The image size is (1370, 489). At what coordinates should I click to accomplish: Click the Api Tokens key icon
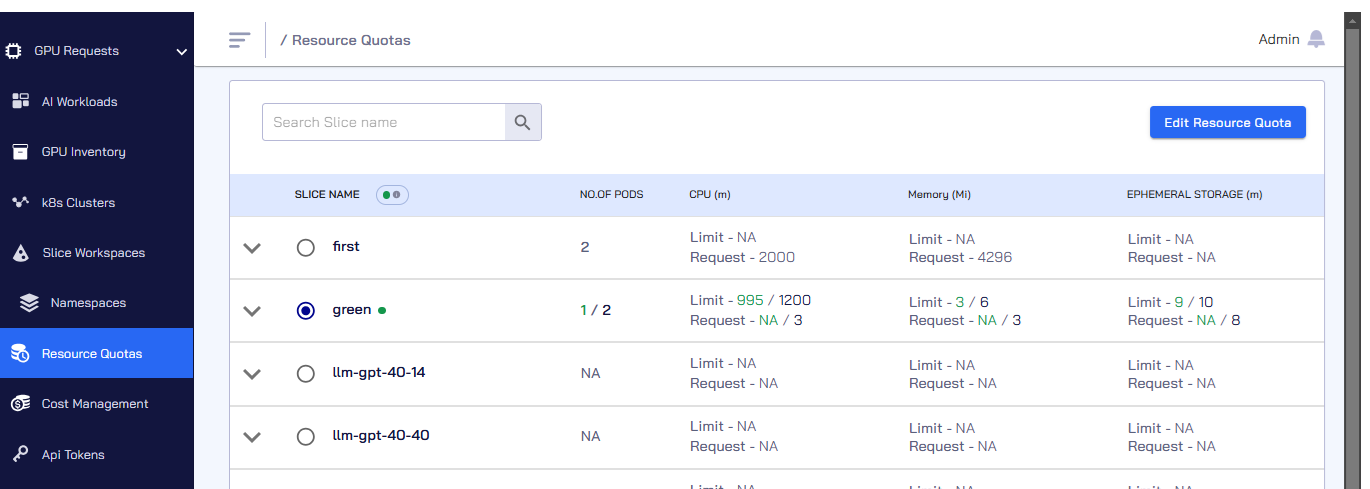20,454
